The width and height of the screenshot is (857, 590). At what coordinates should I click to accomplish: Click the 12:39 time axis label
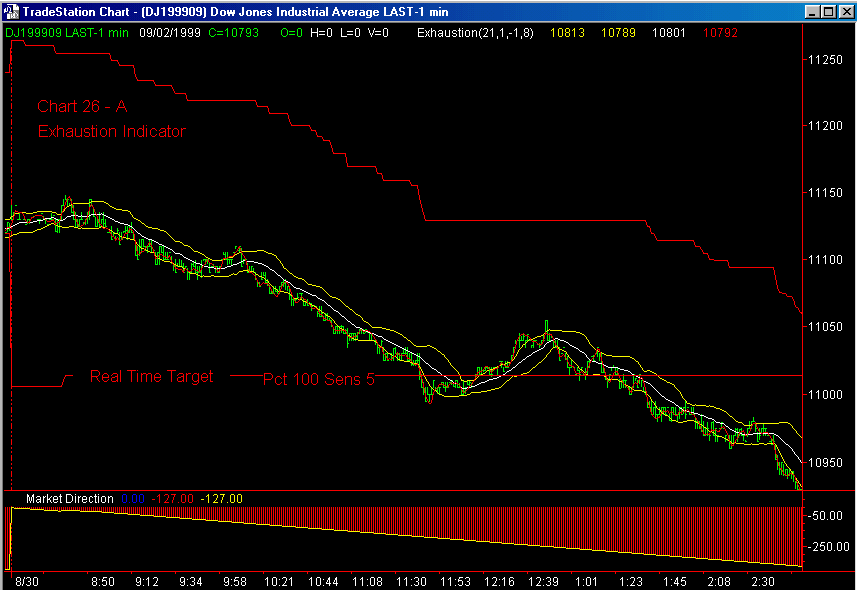point(543,582)
